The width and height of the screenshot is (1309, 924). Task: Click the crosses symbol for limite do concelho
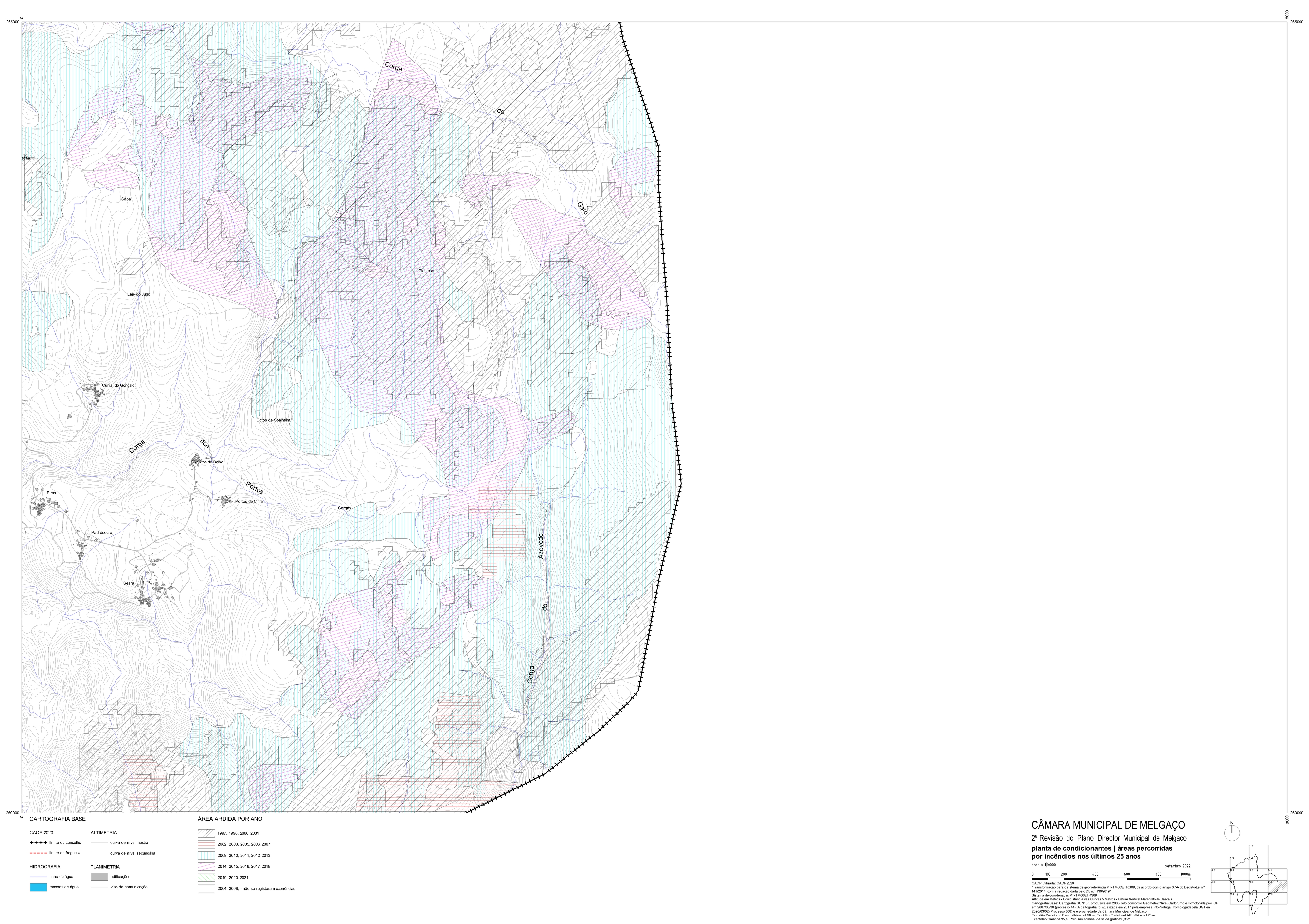tap(38, 842)
